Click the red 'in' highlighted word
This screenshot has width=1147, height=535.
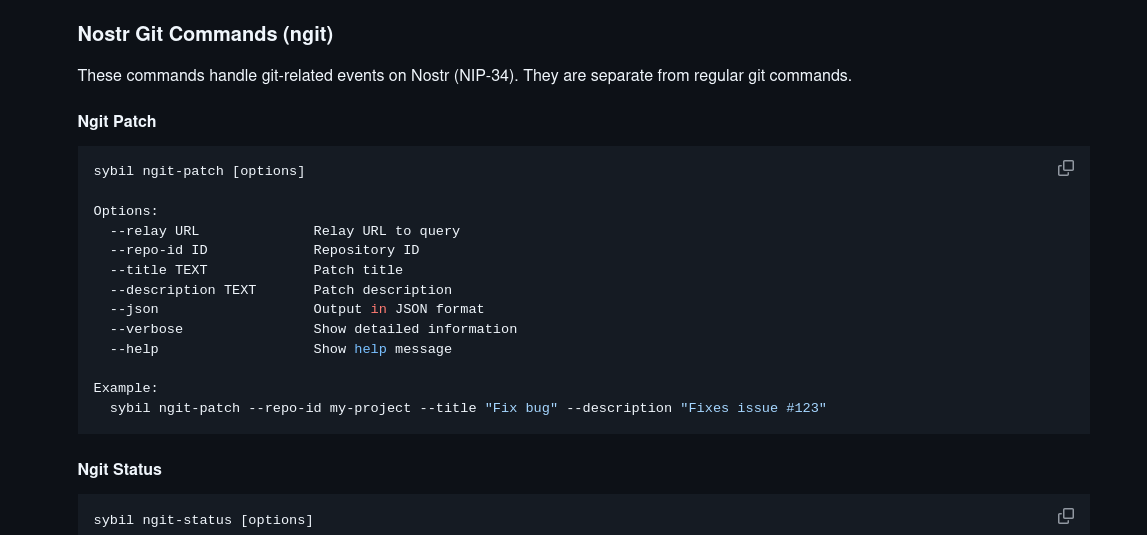point(378,310)
